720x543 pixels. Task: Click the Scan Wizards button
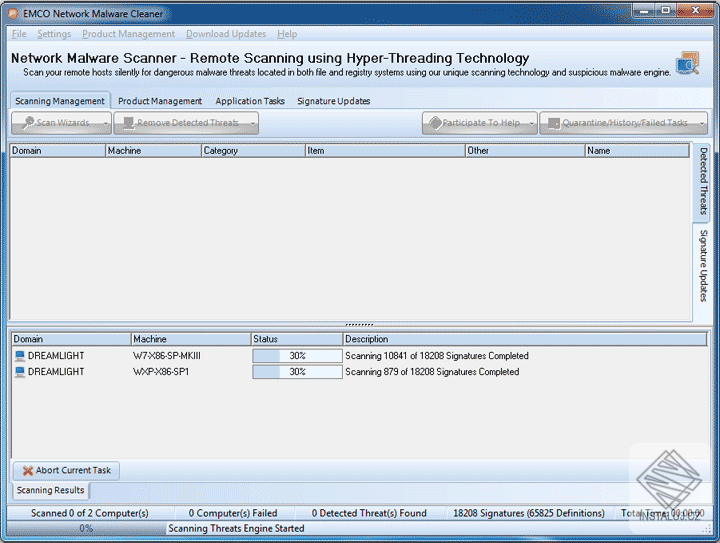61,123
